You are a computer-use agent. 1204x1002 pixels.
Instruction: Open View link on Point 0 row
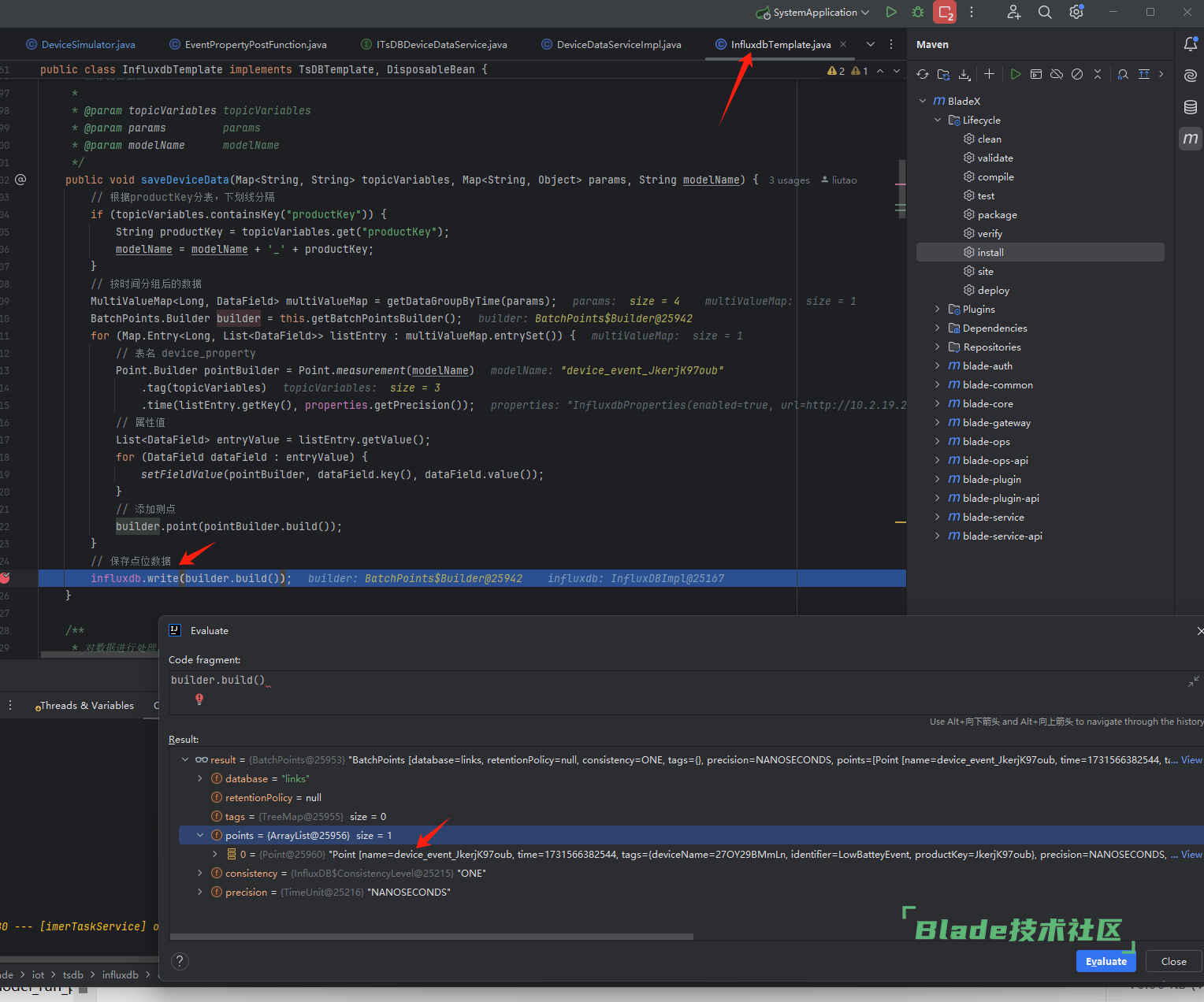click(1191, 855)
